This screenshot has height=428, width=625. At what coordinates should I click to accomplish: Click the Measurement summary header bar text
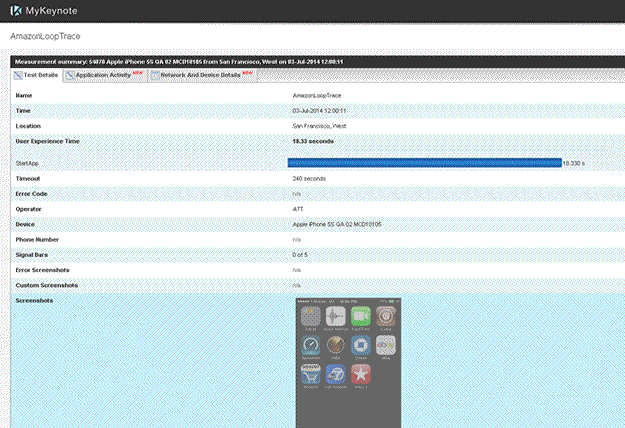[x=179, y=62]
